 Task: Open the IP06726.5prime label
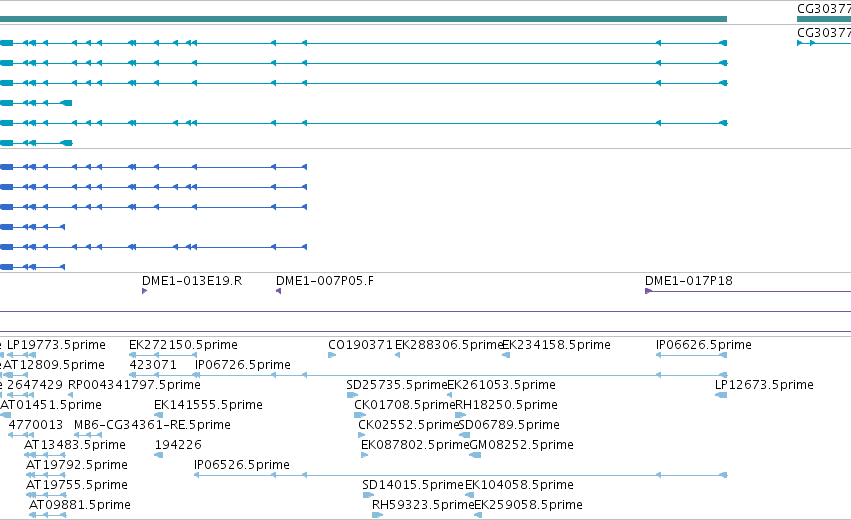(x=243, y=365)
